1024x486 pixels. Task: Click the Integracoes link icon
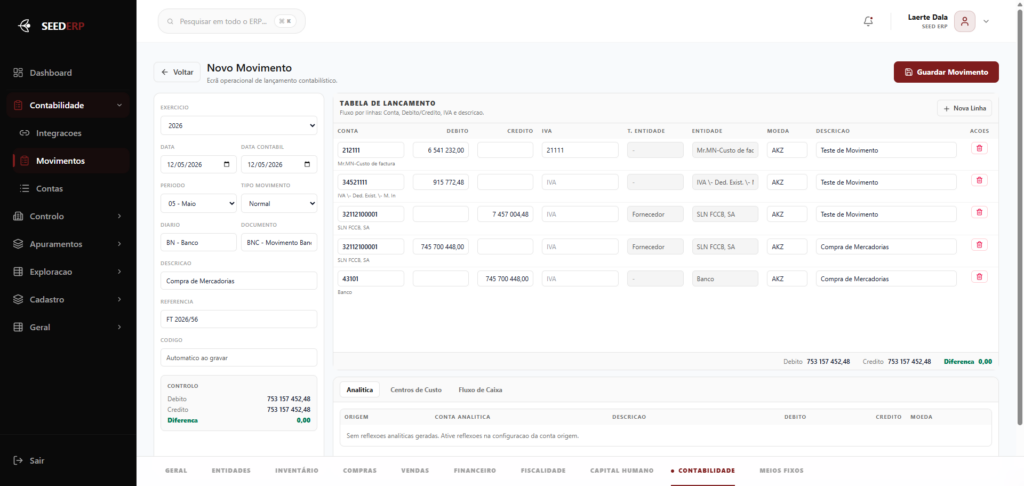[25, 133]
